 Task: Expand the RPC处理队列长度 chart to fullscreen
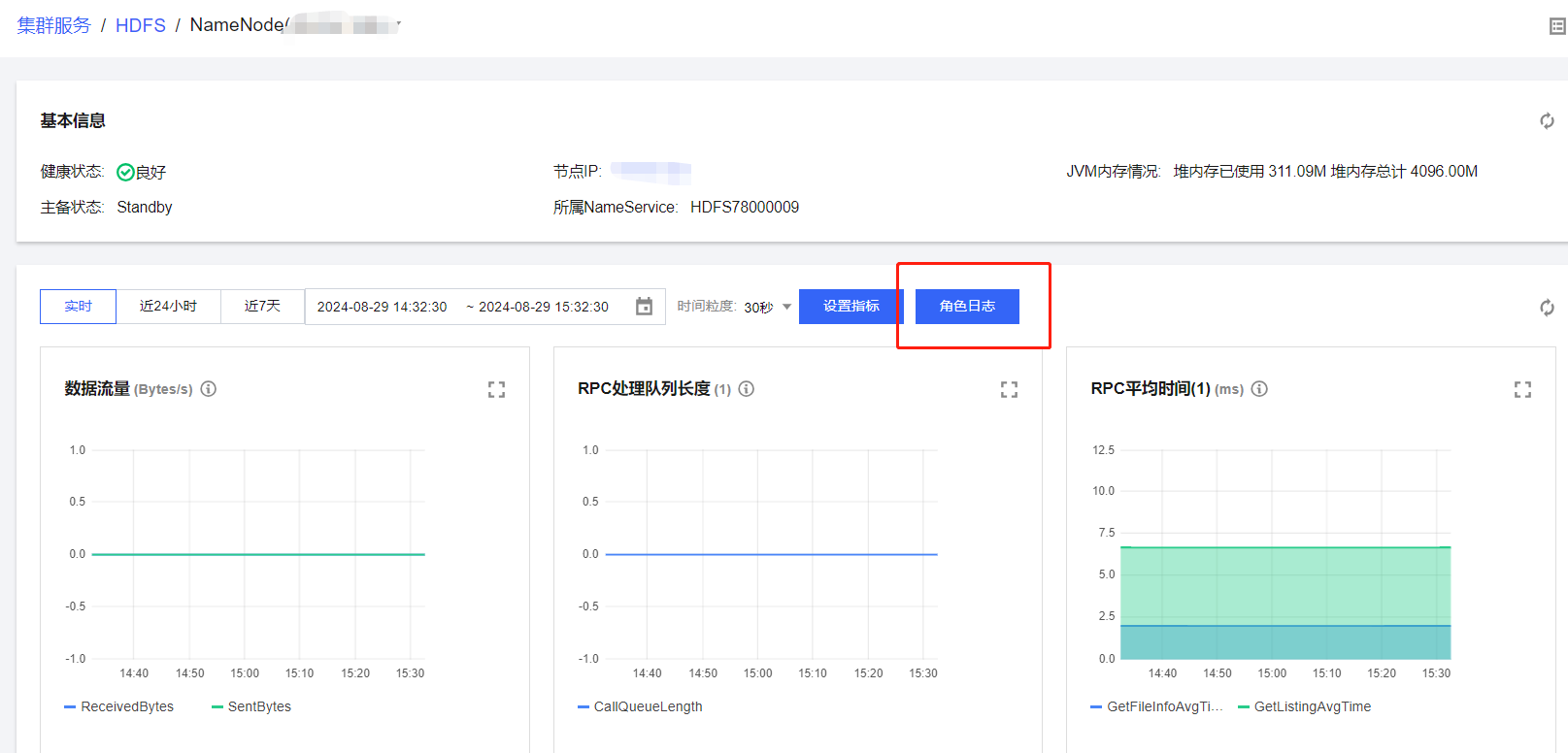point(1009,390)
